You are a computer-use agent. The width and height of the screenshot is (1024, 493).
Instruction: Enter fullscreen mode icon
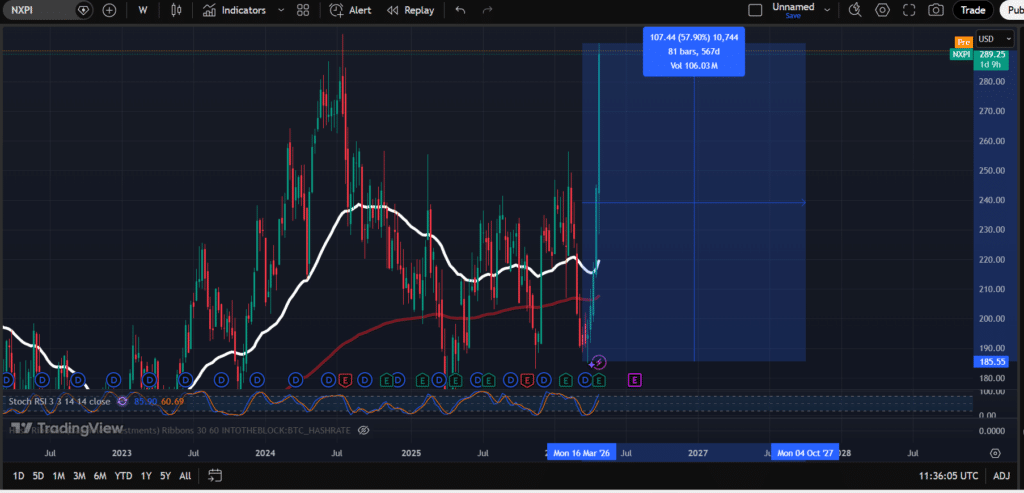909,10
